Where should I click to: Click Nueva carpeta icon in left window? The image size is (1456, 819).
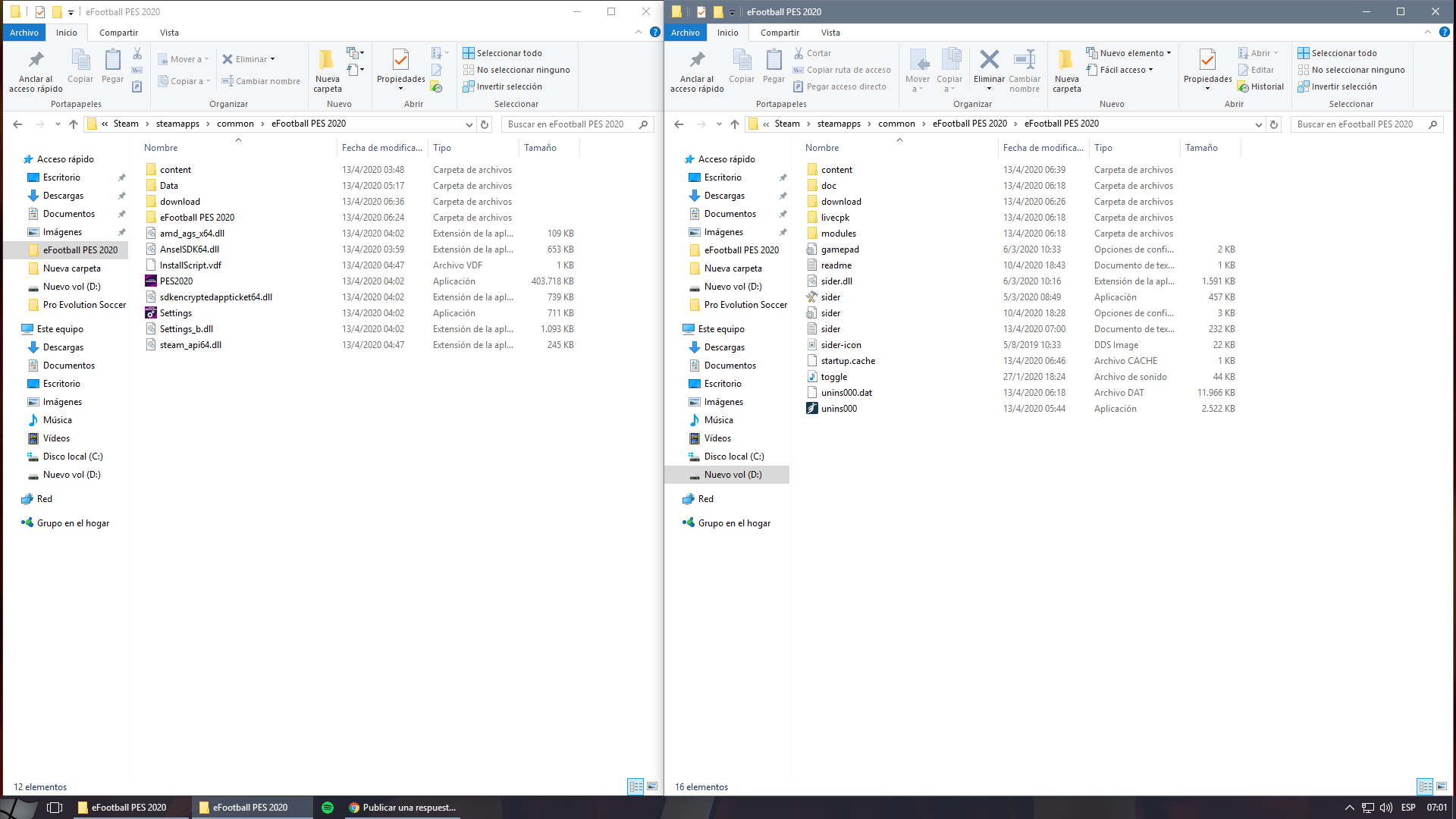tap(327, 60)
